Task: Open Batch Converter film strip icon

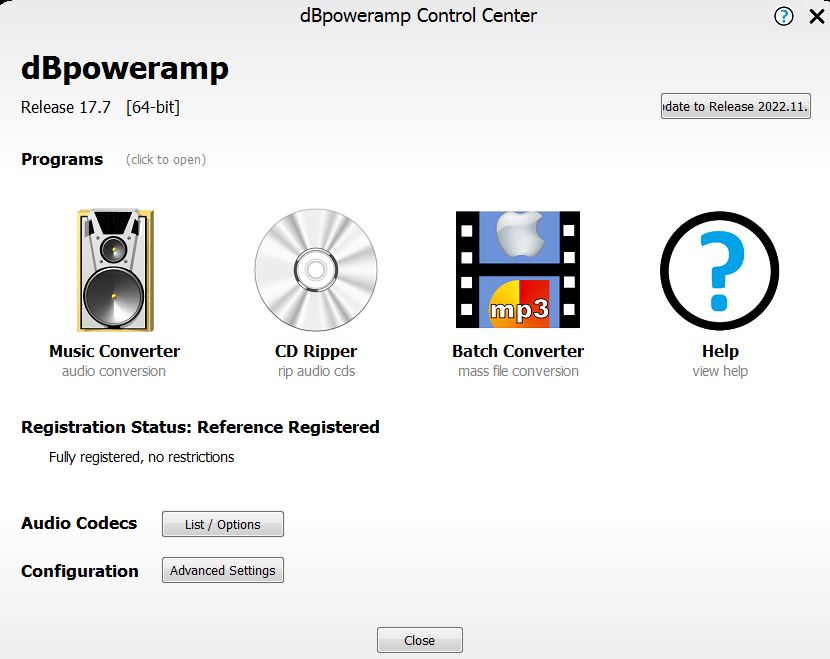Action: (x=518, y=269)
